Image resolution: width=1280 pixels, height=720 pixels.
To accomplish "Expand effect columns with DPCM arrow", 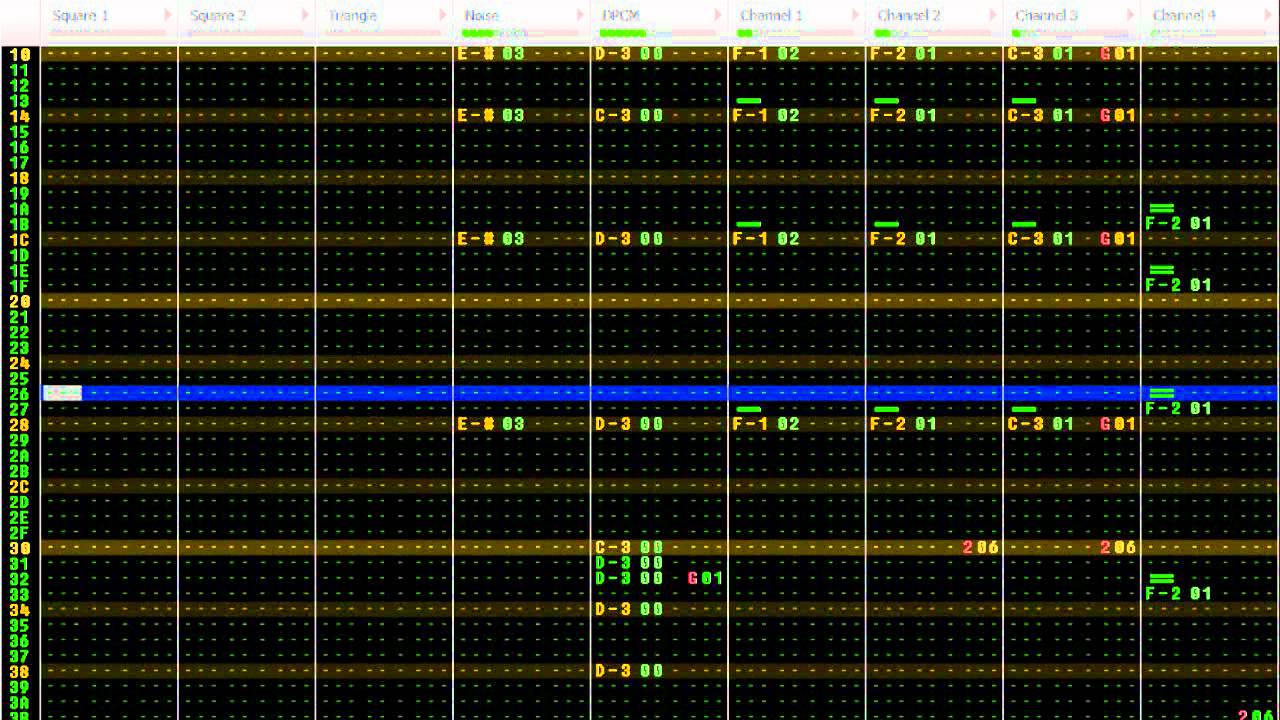I will pos(717,16).
